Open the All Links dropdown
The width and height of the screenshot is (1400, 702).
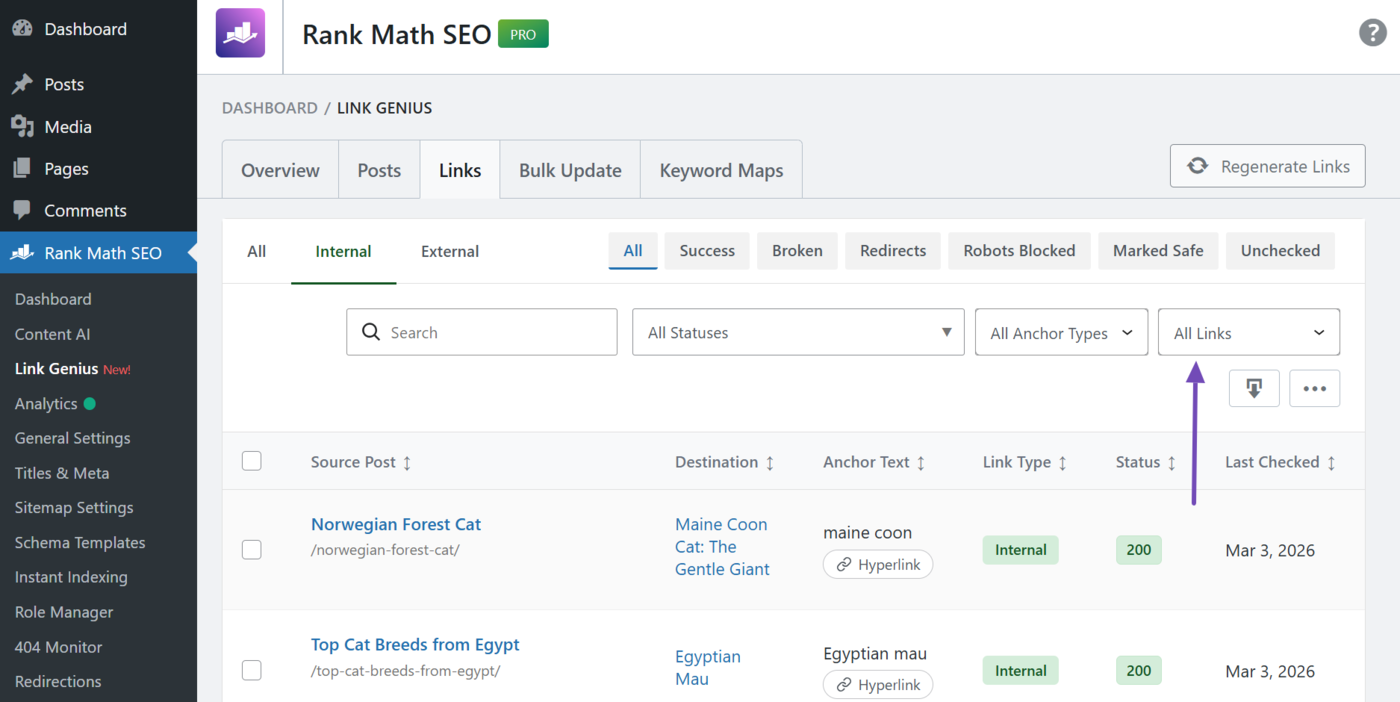click(1248, 331)
